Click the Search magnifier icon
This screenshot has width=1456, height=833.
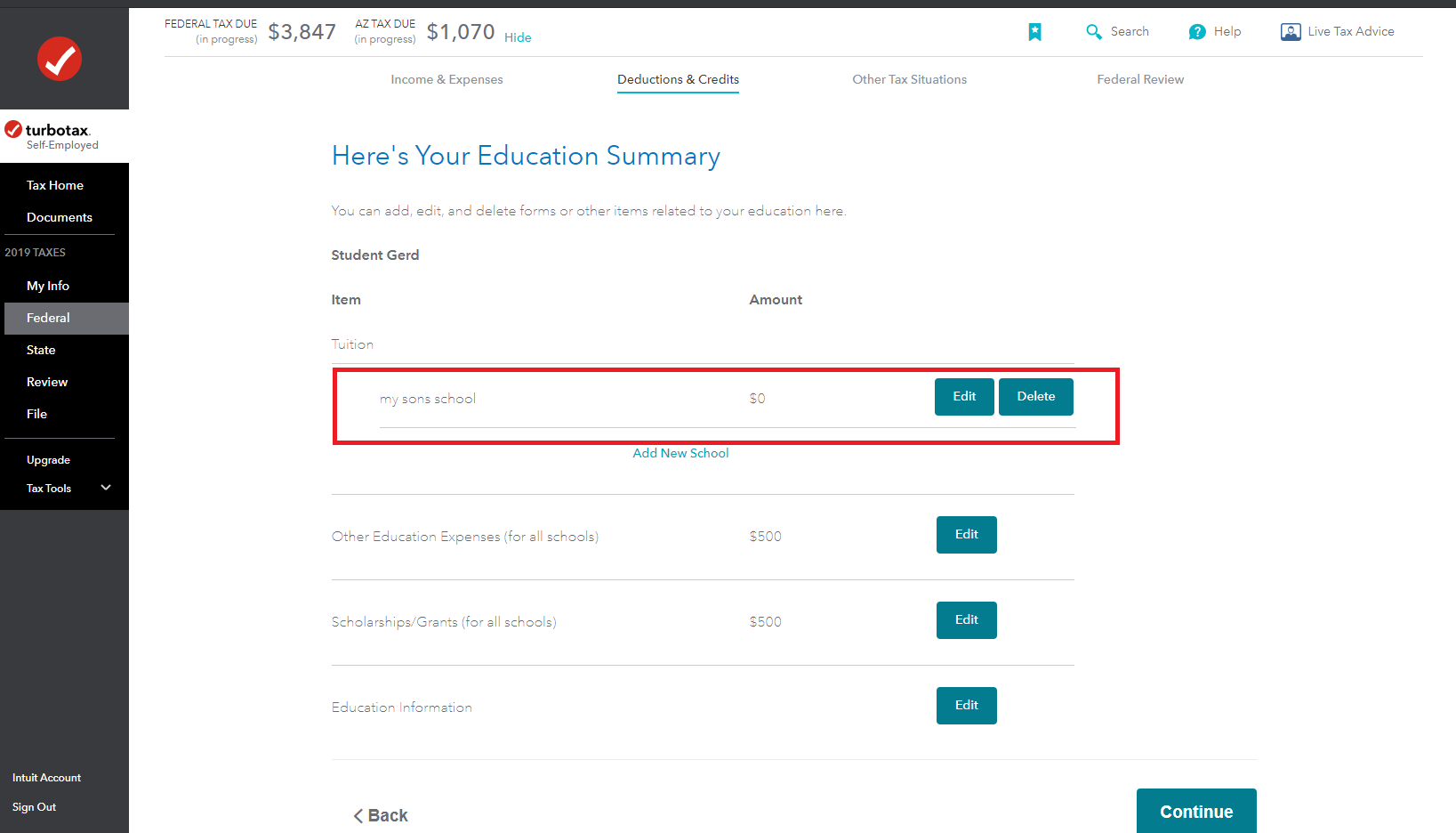tap(1093, 32)
